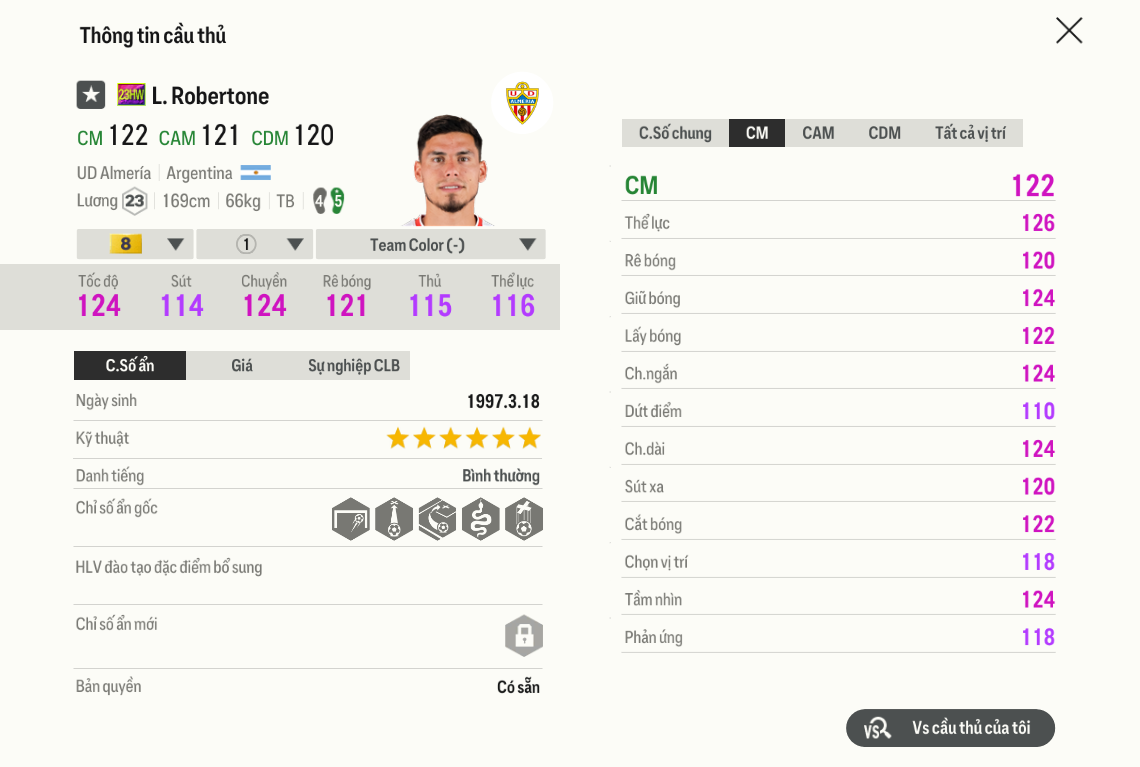Select the Tất cả vị trí tab
Screen dimensions: 1140x767
(970, 133)
